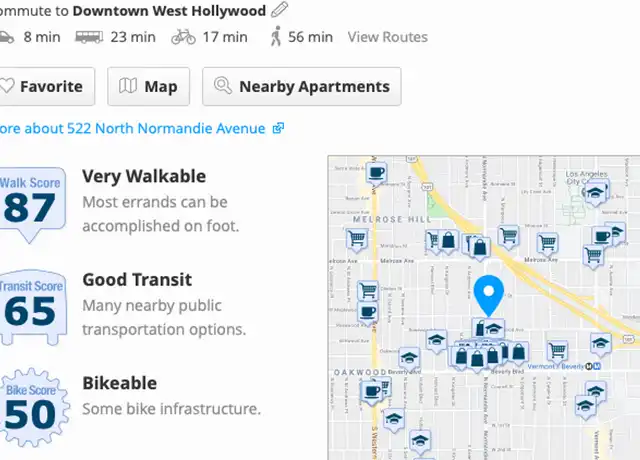
Task: Click the pencil edit icon beside Downtown West Hollywood
Action: [x=280, y=10]
